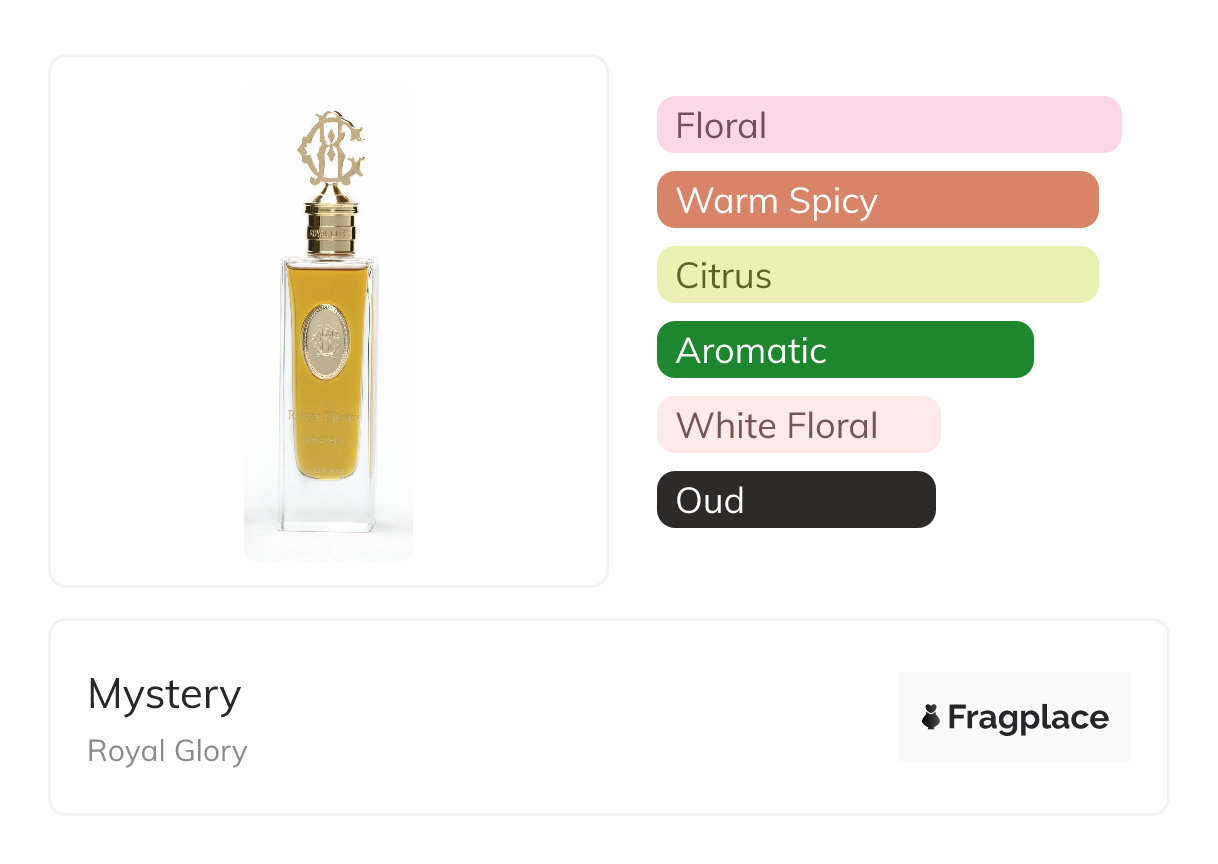Click the gold monogram cap on the bottle
The image size is (1218, 864).
(330, 151)
